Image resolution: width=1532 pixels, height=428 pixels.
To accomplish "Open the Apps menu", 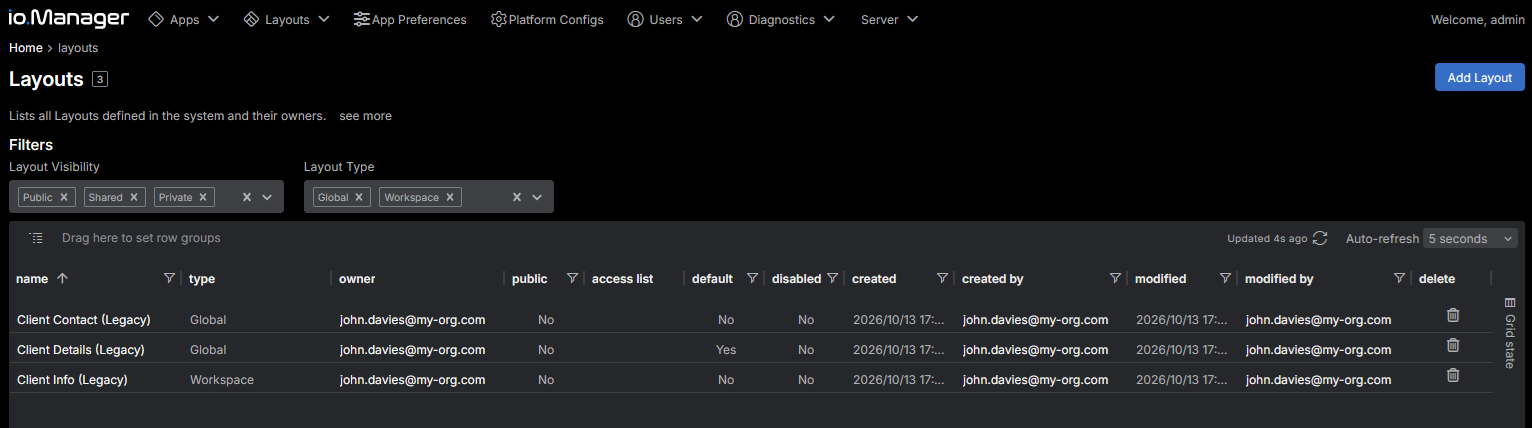I will [x=184, y=19].
